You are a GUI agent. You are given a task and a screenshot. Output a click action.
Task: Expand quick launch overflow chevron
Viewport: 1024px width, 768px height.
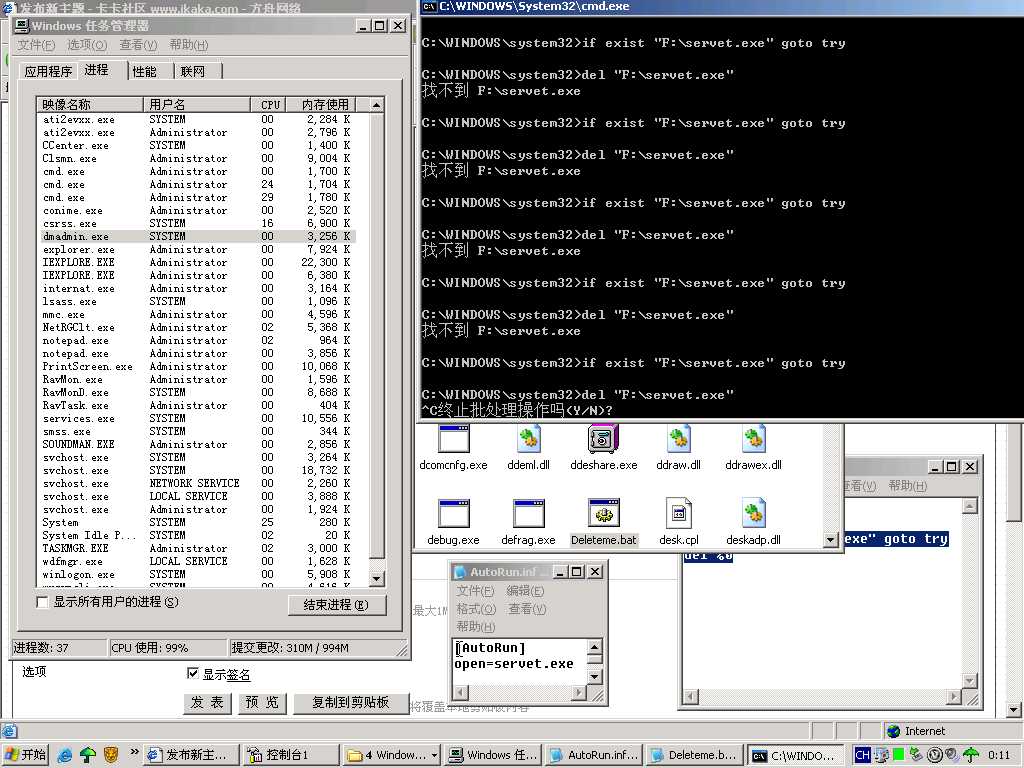pyautogui.click(x=134, y=752)
